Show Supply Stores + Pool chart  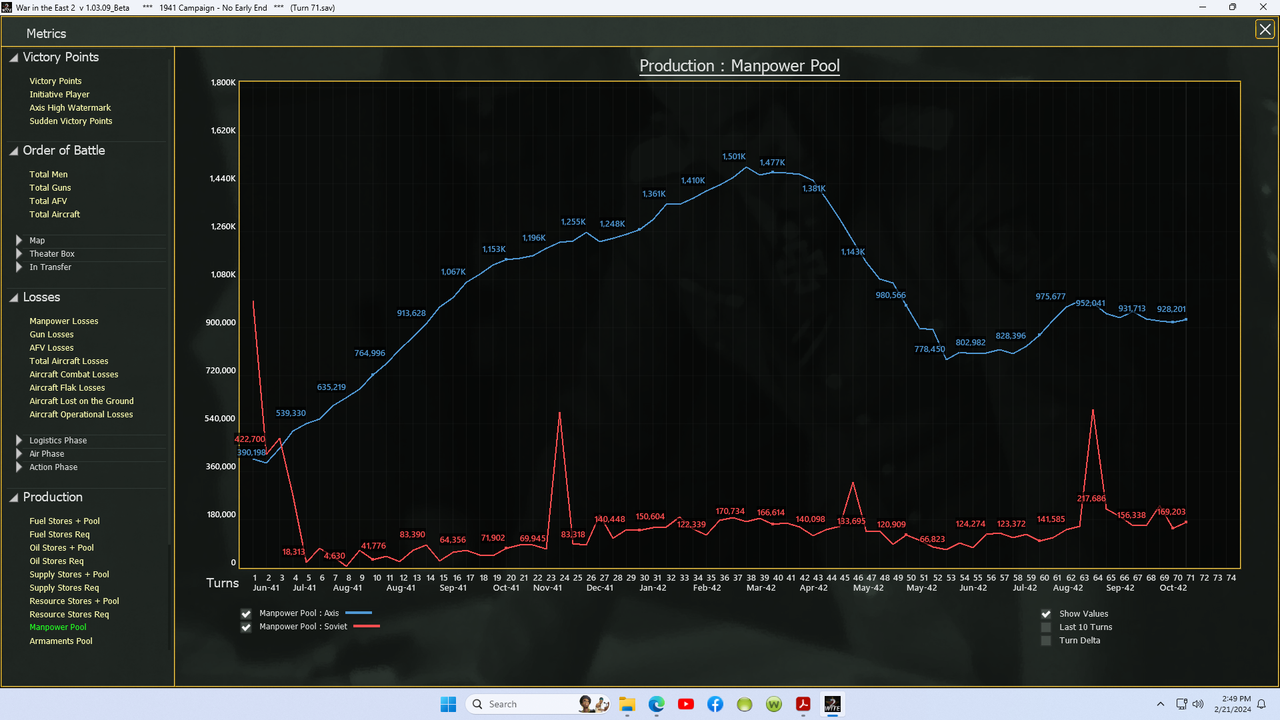coord(69,575)
